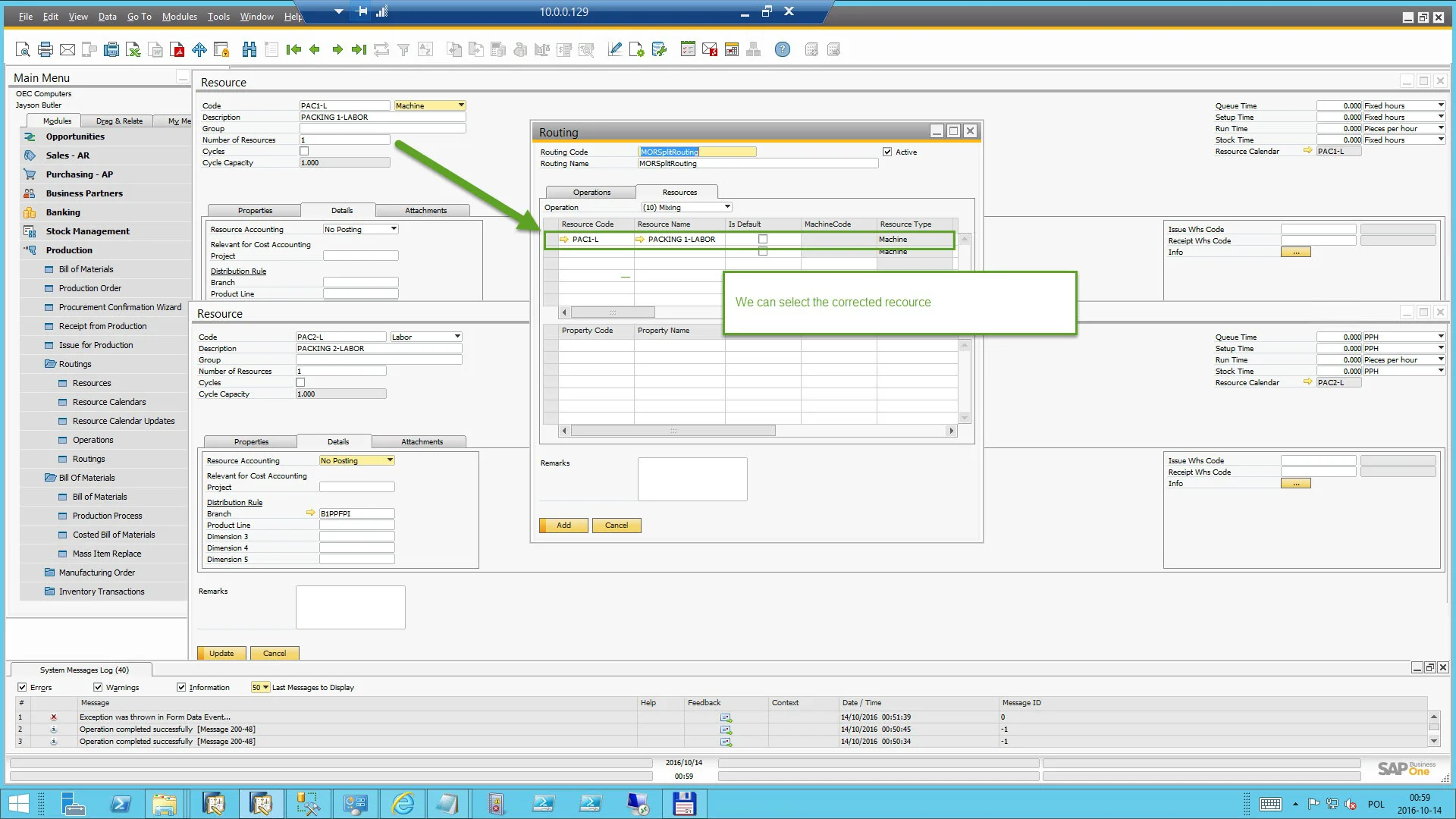Click the Routing Name input field
This screenshot has height=819, width=1456.
757,163
